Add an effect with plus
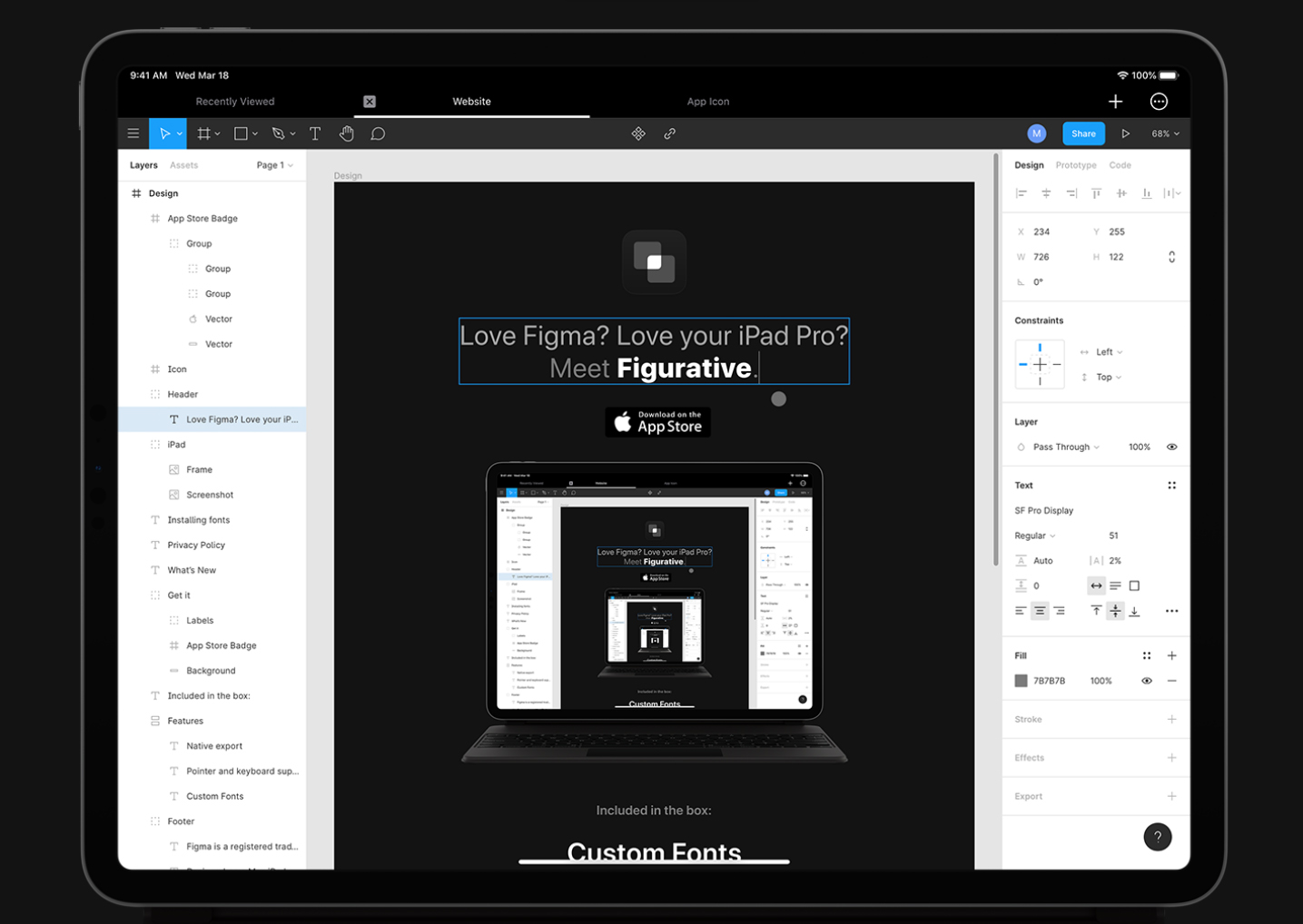This screenshot has height=924, width=1303. click(x=1171, y=758)
